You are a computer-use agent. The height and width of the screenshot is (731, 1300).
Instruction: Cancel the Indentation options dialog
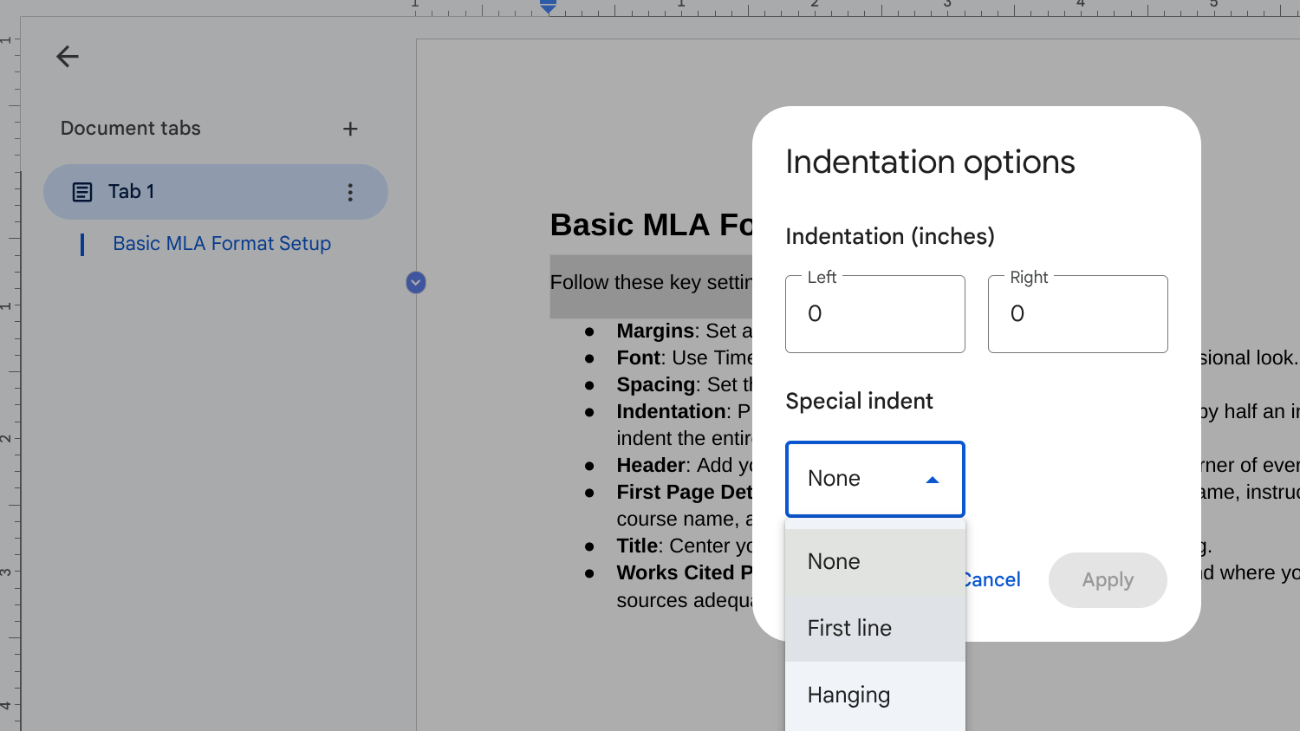(x=990, y=580)
